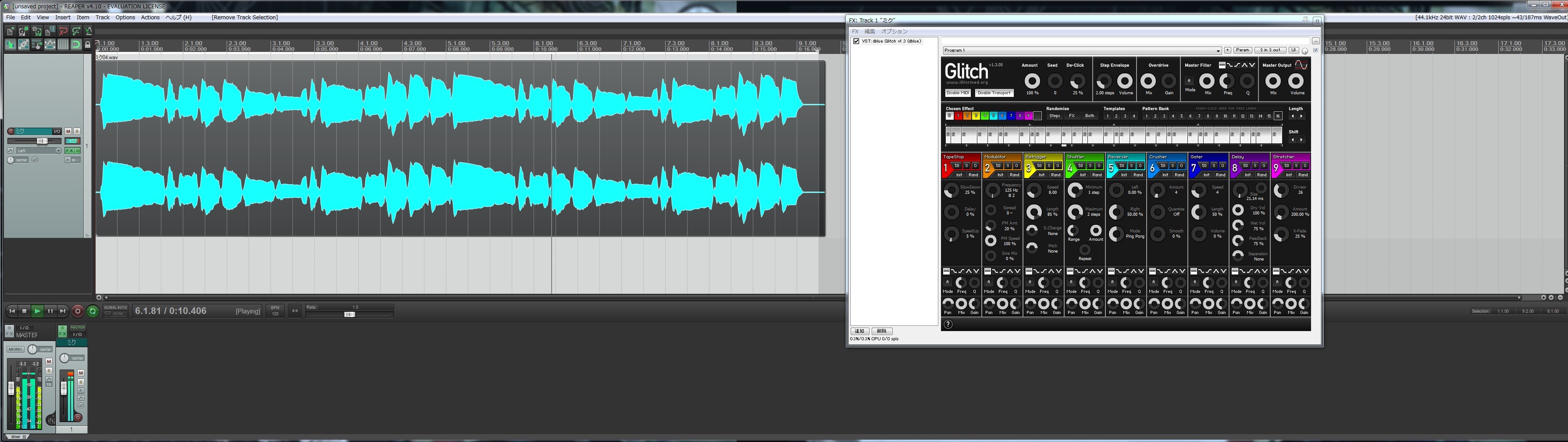Open the ミク track FX chain in track panel
This screenshot has width=1568, height=442.
69,150
